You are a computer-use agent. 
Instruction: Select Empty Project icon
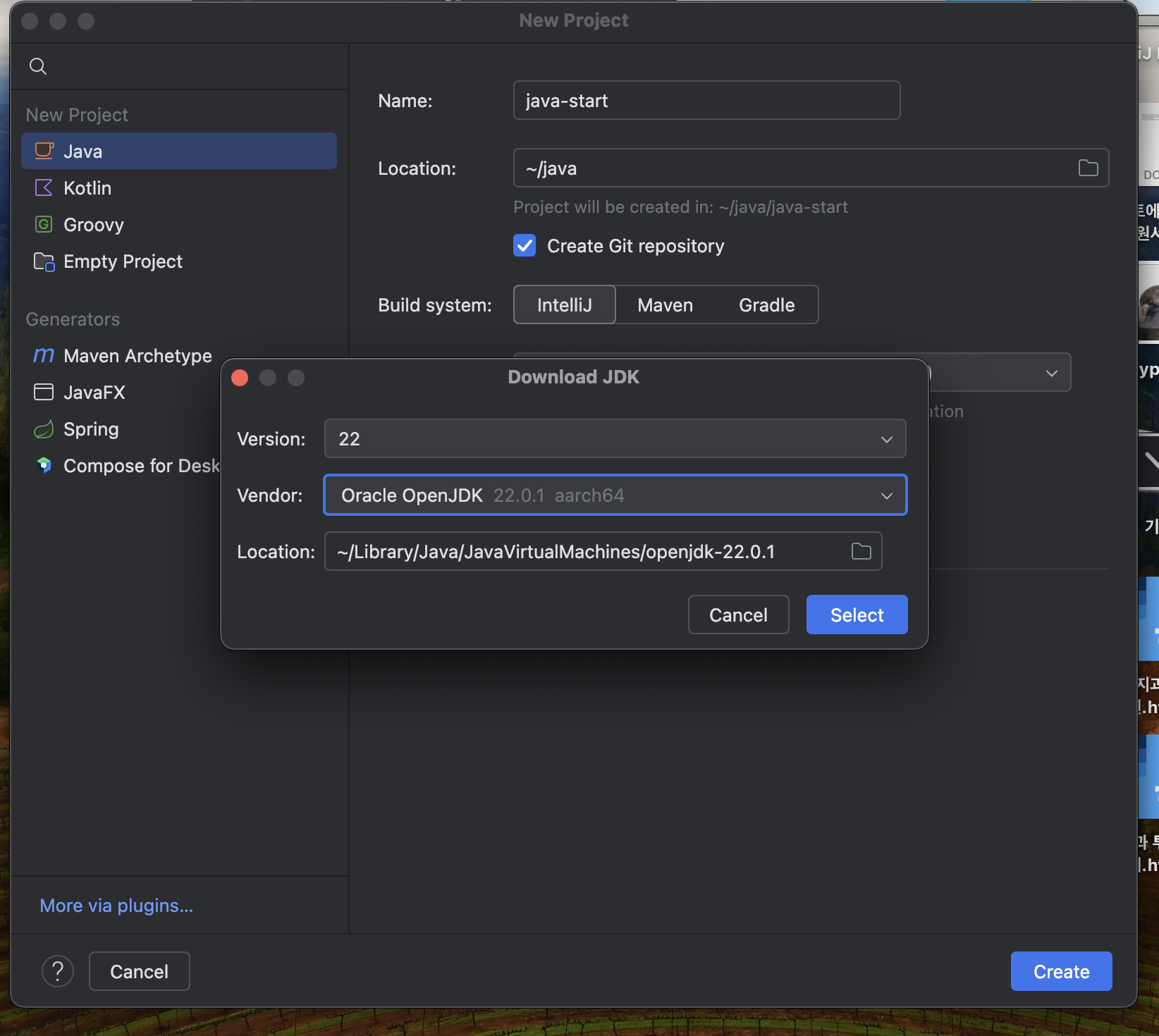[44, 261]
